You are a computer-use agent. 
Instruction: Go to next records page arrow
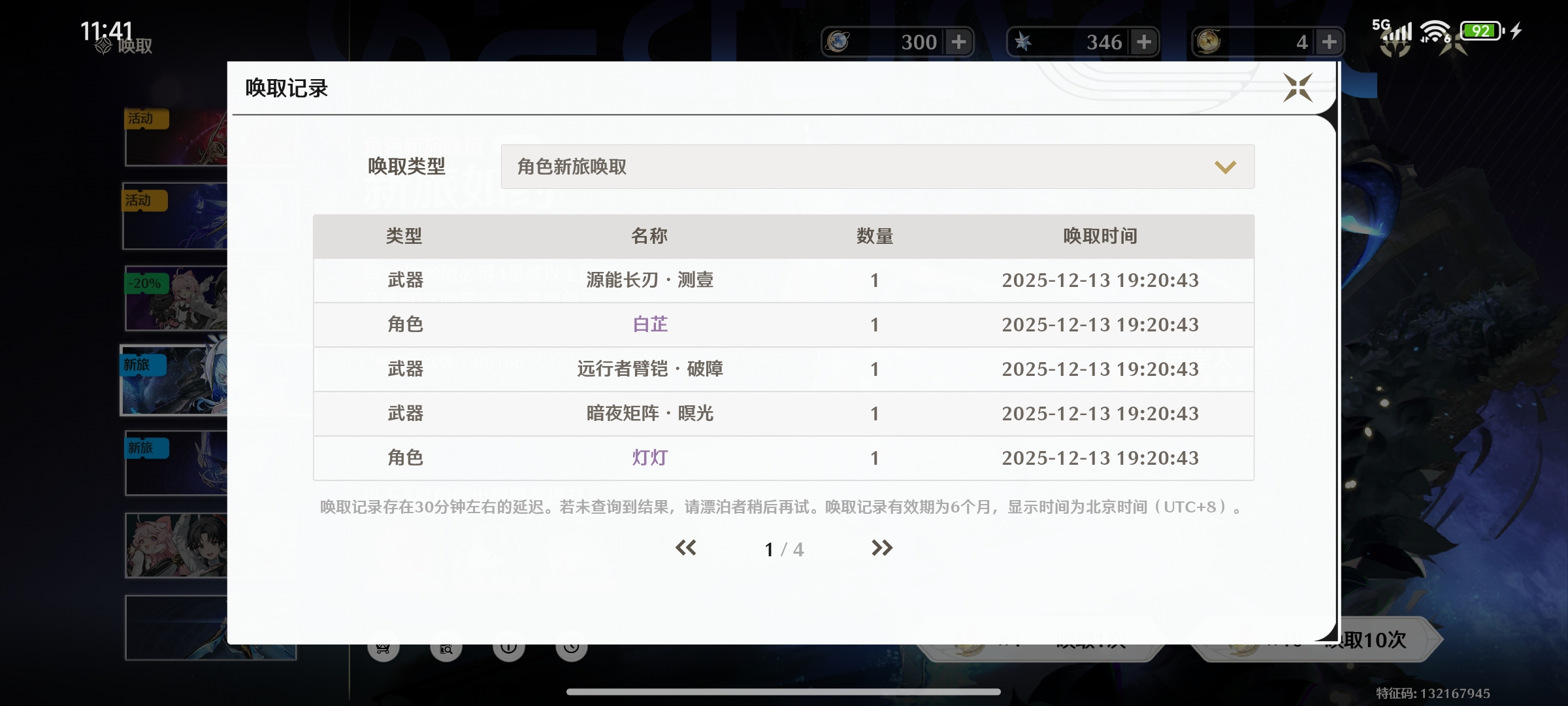(881, 548)
